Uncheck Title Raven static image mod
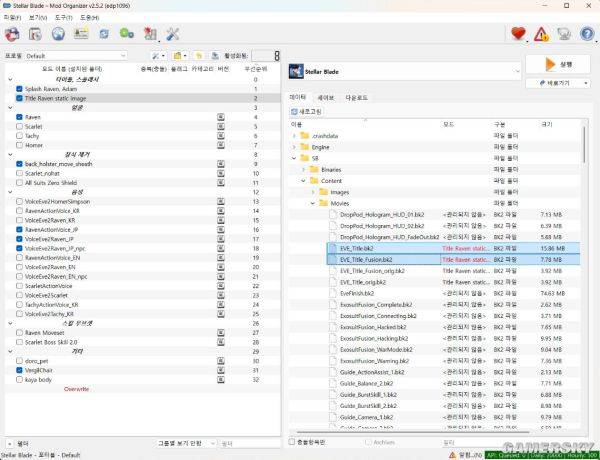600x460 pixels. [x=20, y=98]
